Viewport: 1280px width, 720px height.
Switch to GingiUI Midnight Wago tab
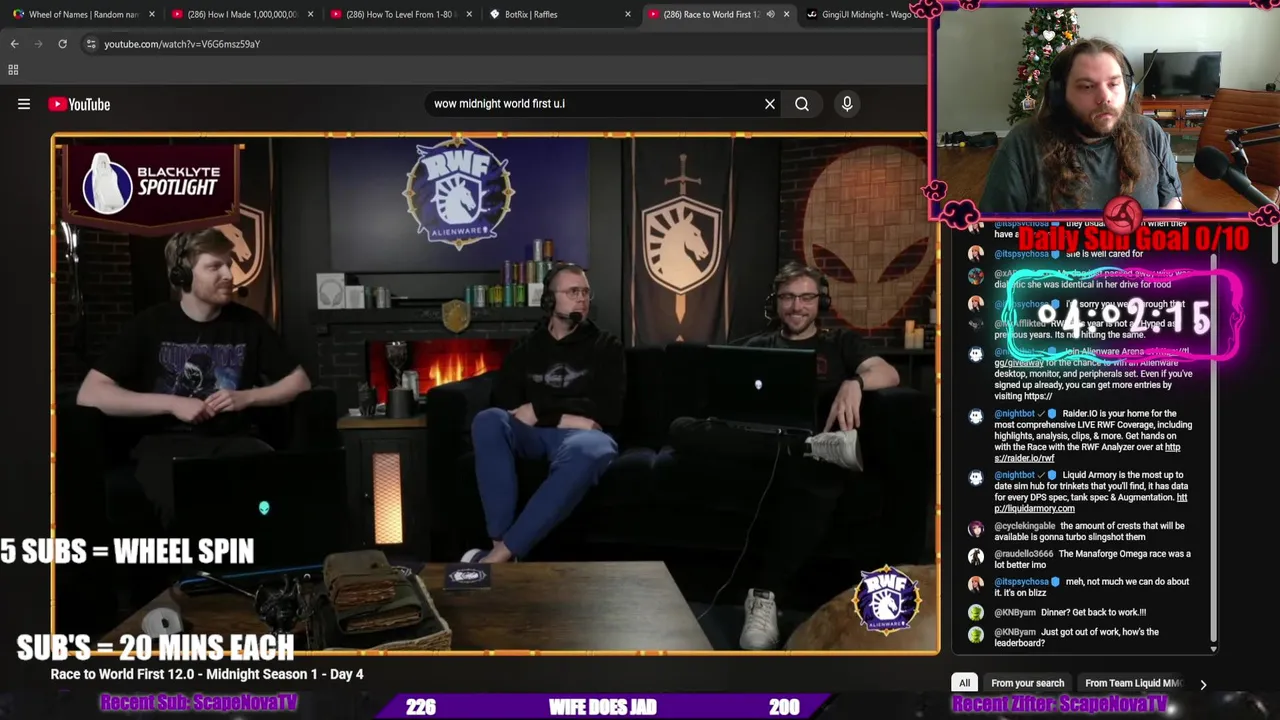click(x=865, y=14)
